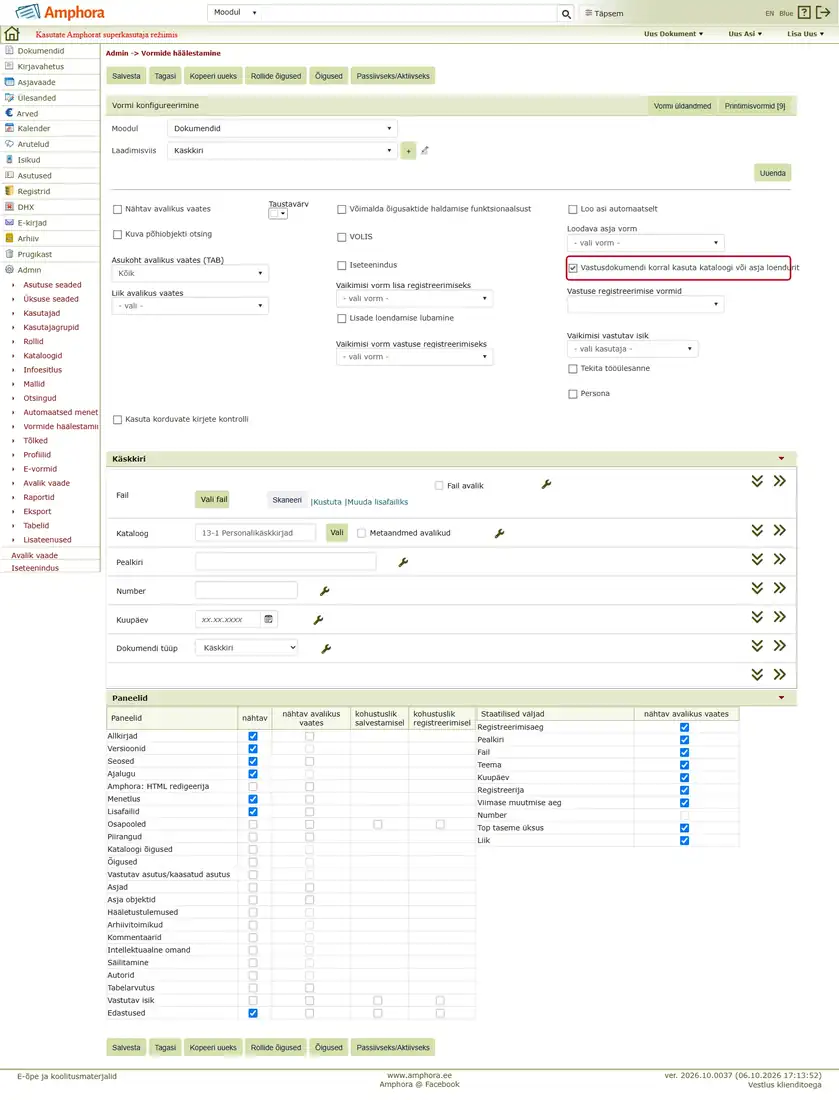Open the Moodul Dokumendid dropdown
Screen dimensions: 839x1100
(283, 128)
